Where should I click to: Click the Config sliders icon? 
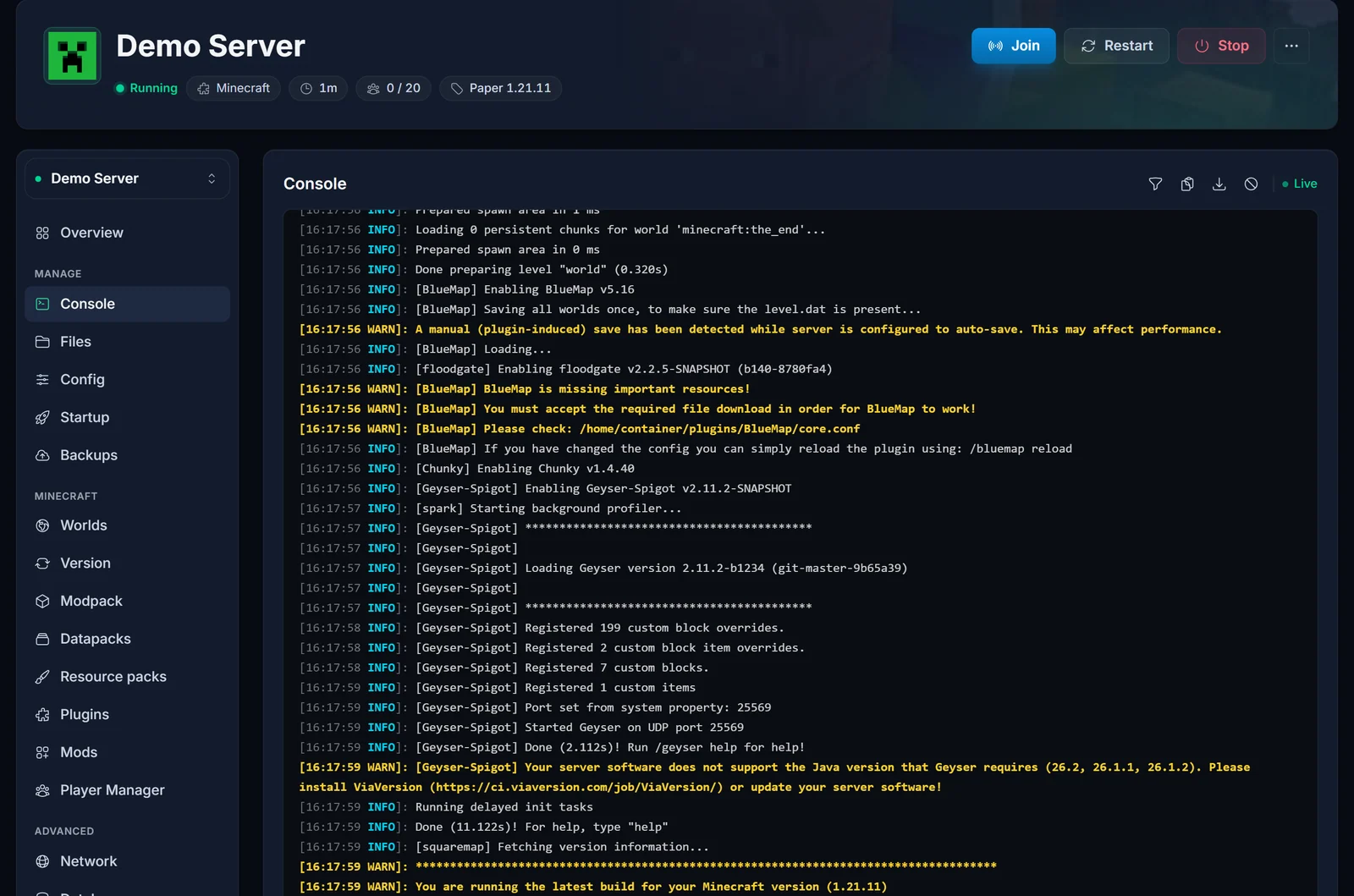(42, 380)
